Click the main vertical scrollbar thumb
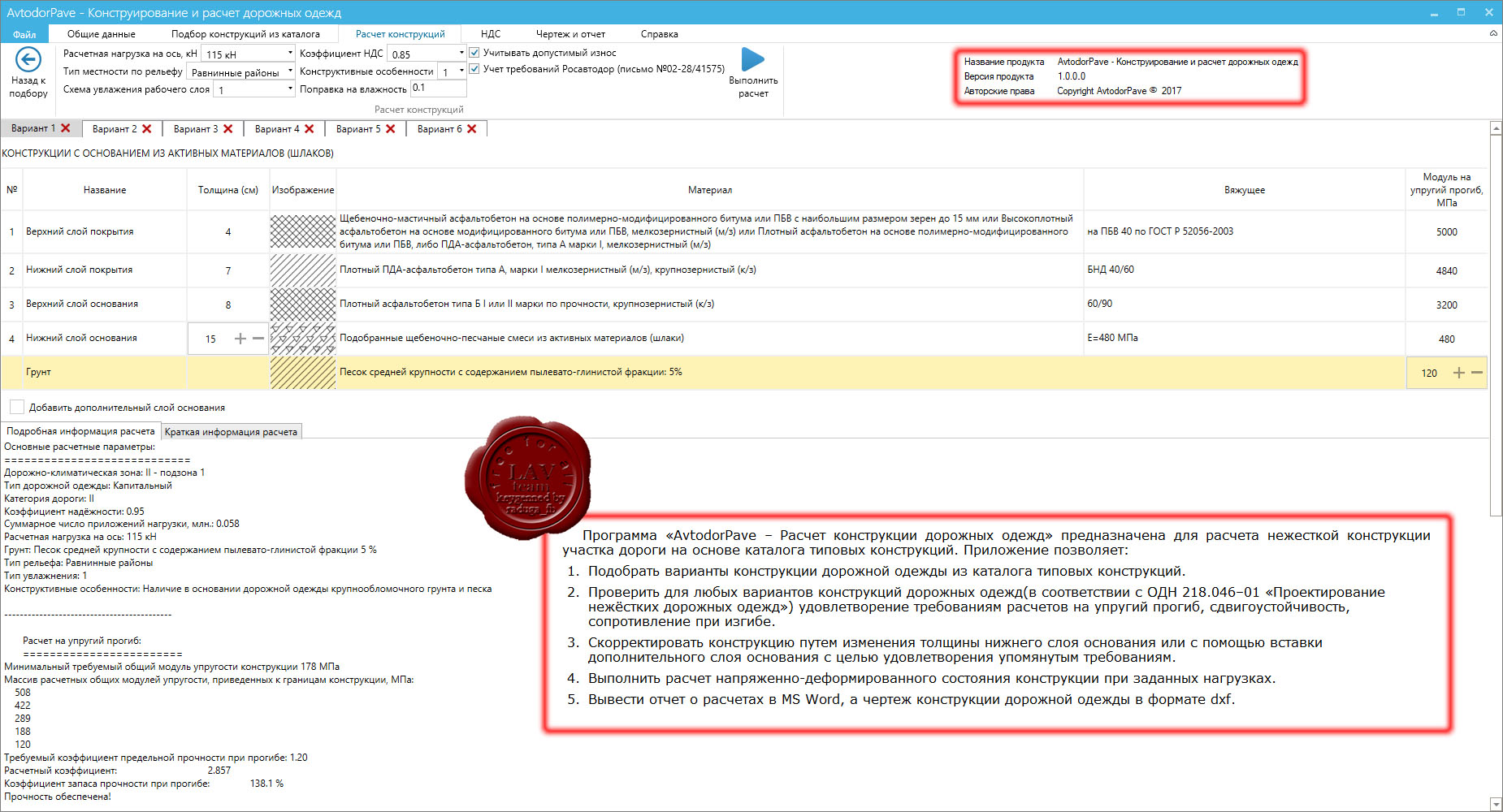Viewport: 1503px width, 812px height. coord(1496,325)
